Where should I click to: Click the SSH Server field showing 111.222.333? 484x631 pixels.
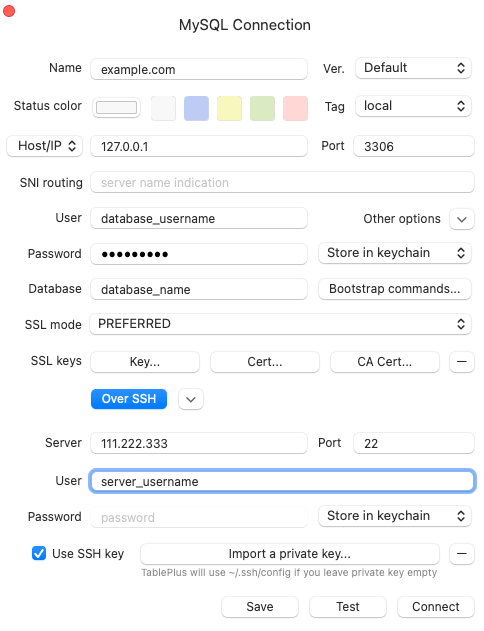199,443
